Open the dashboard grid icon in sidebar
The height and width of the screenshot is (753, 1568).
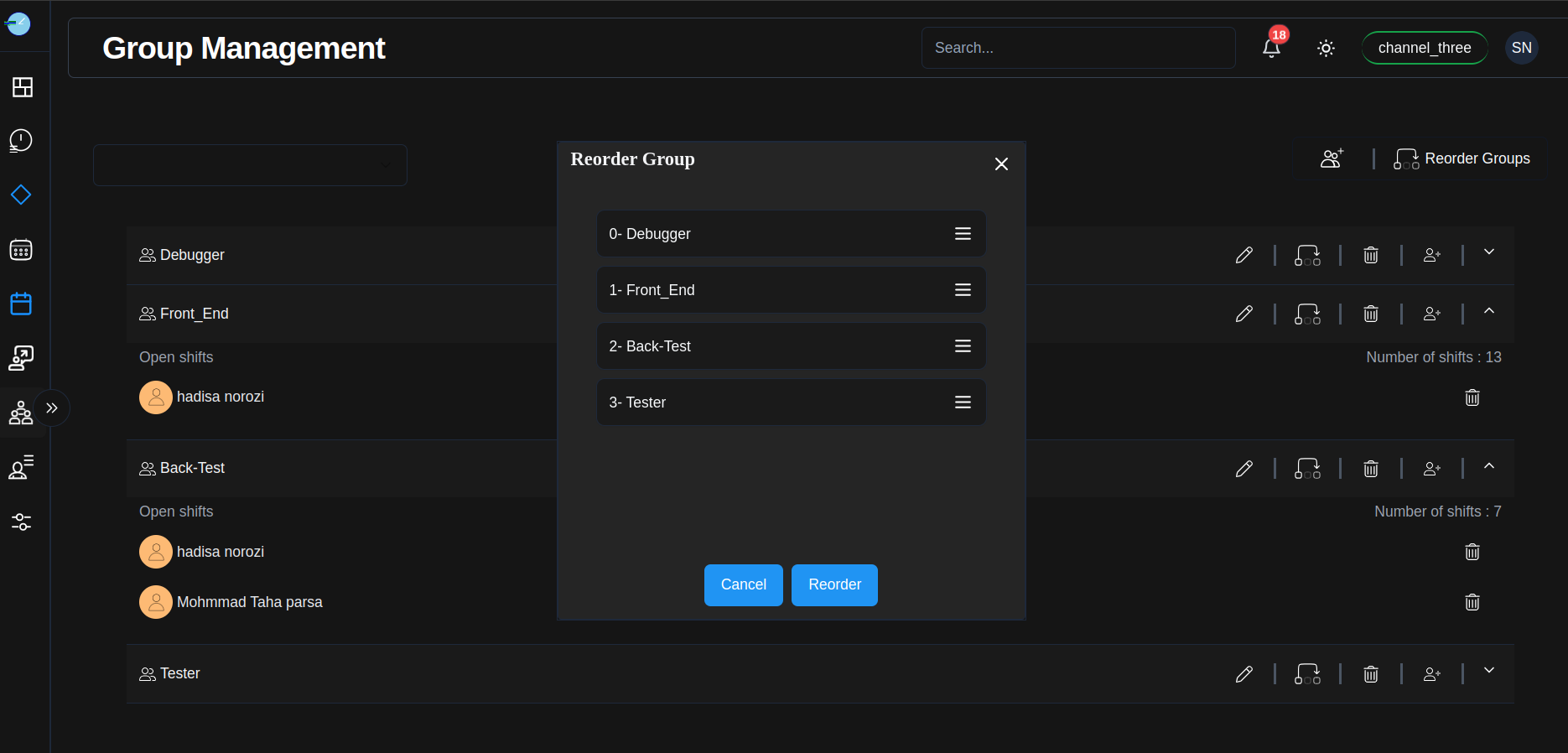(23, 87)
